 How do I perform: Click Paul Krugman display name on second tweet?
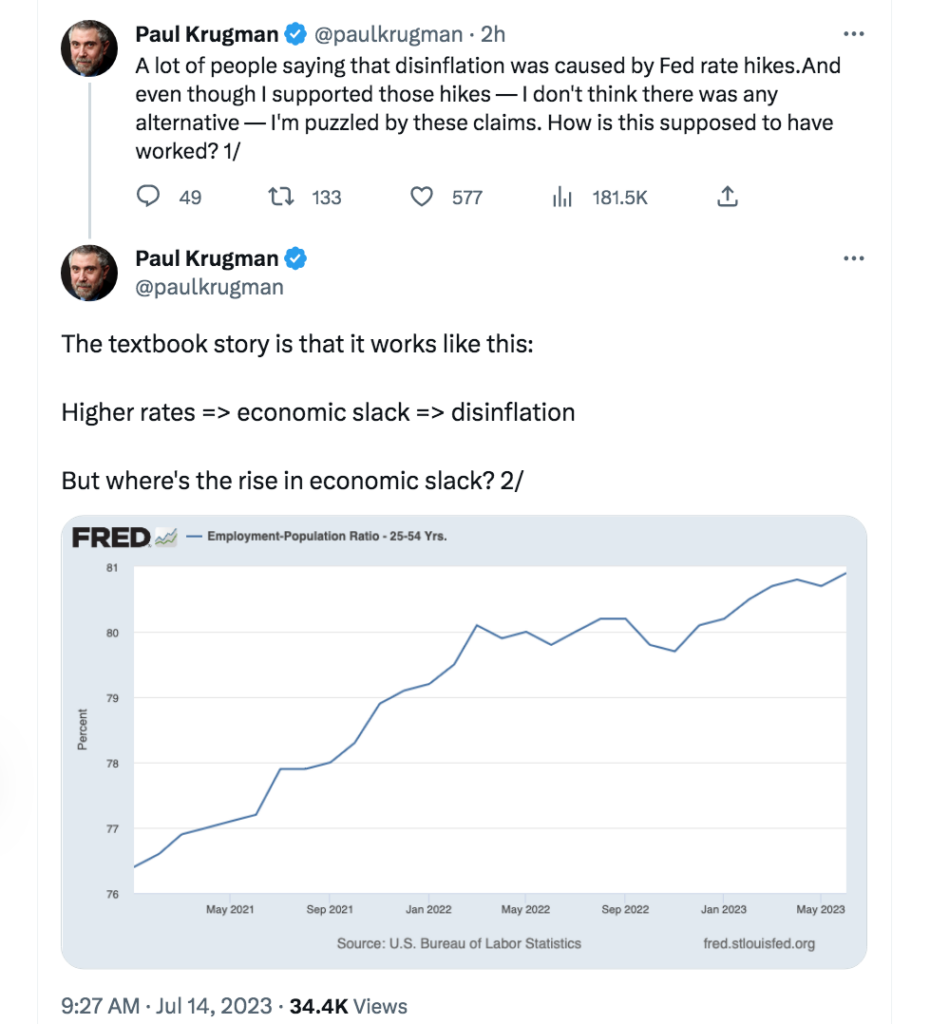(x=207, y=259)
